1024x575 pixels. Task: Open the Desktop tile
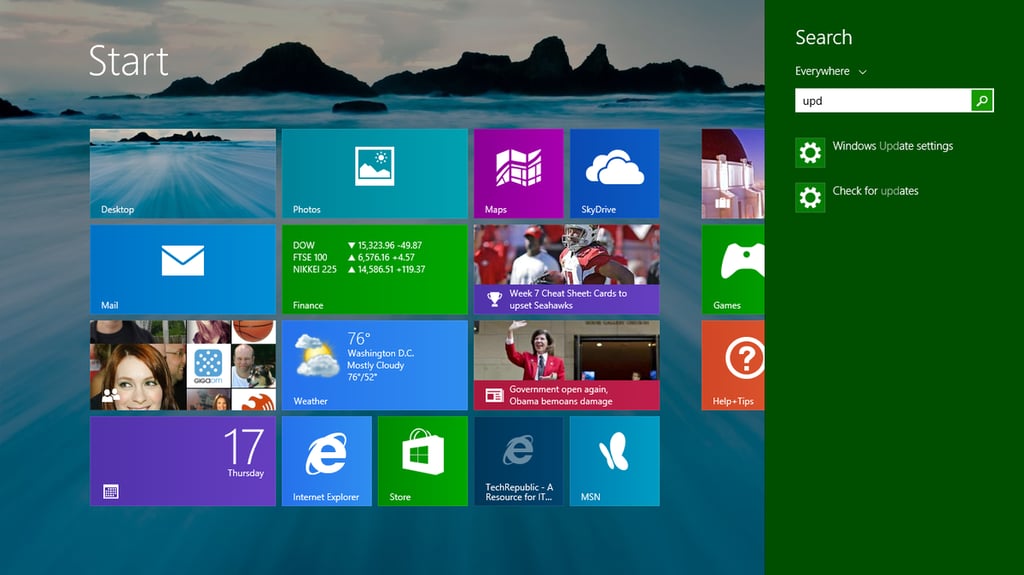pyautogui.click(x=183, y=173)
